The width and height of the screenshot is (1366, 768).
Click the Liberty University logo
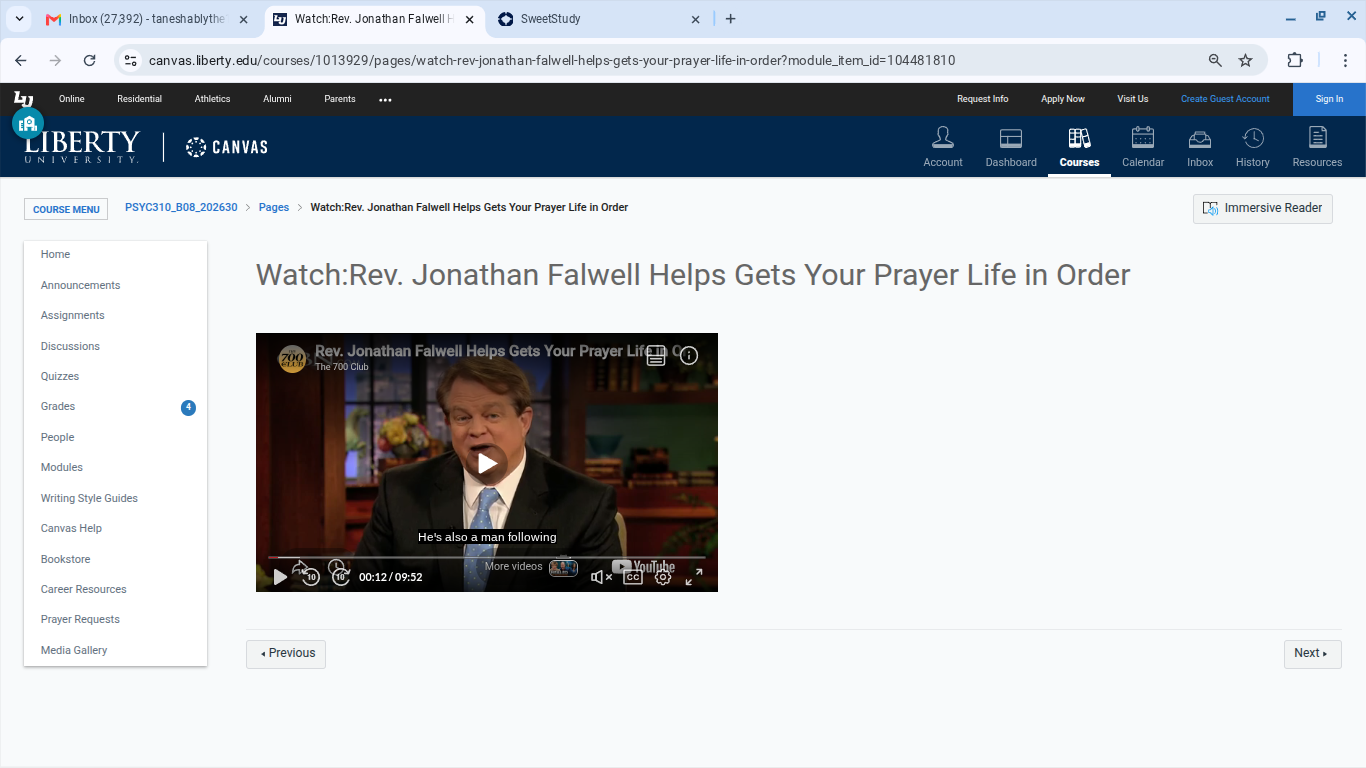click(x=82, y=147)
